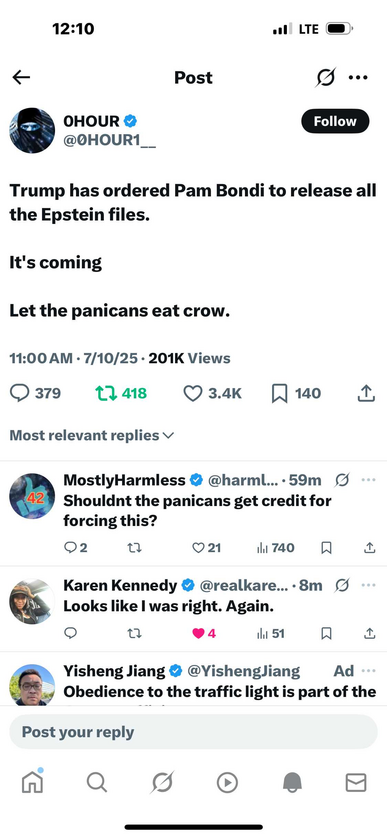Open Notifications bell in bottom bar

292,783
